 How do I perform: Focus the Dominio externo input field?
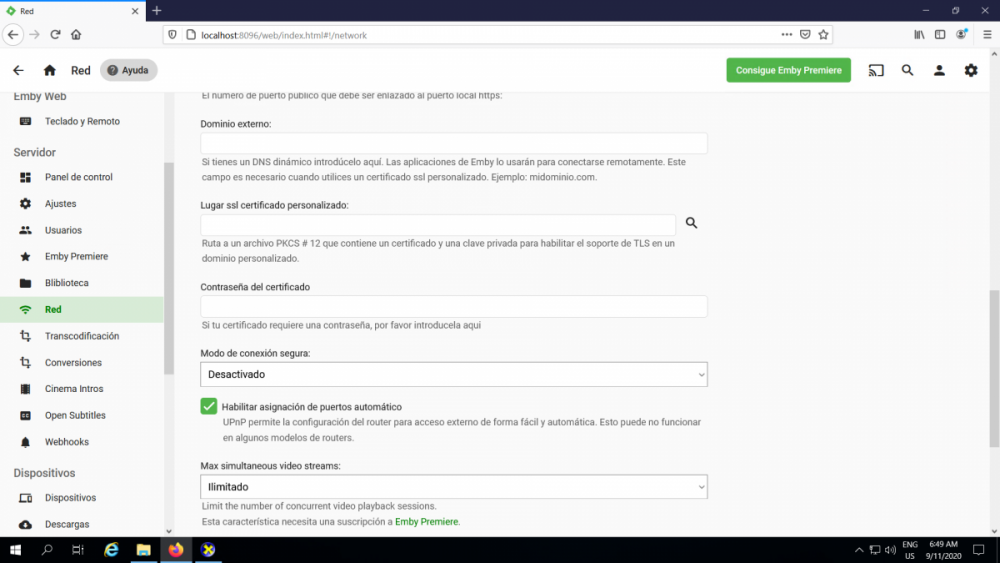point(453,143)
